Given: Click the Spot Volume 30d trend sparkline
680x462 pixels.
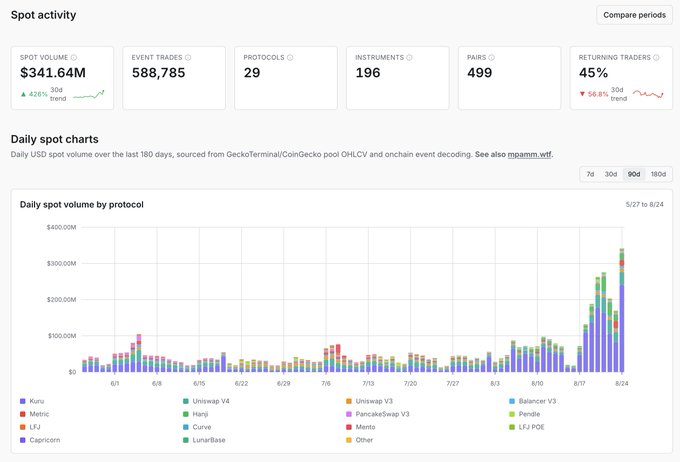Looking at the screenshot, I should click(x=88, y=94).
